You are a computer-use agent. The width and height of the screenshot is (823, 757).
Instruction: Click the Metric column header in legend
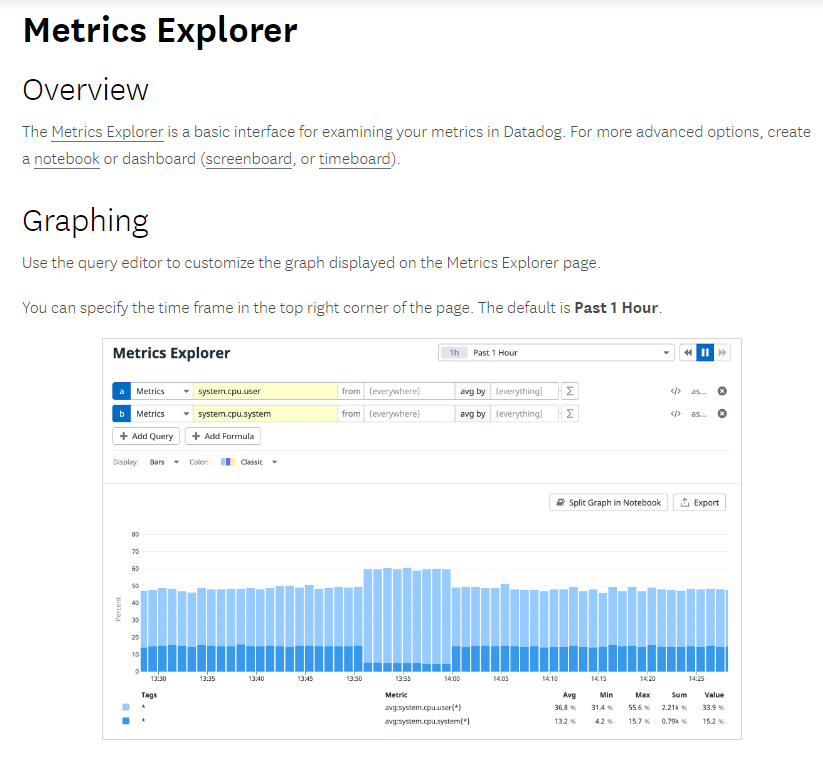click(396, 695)
